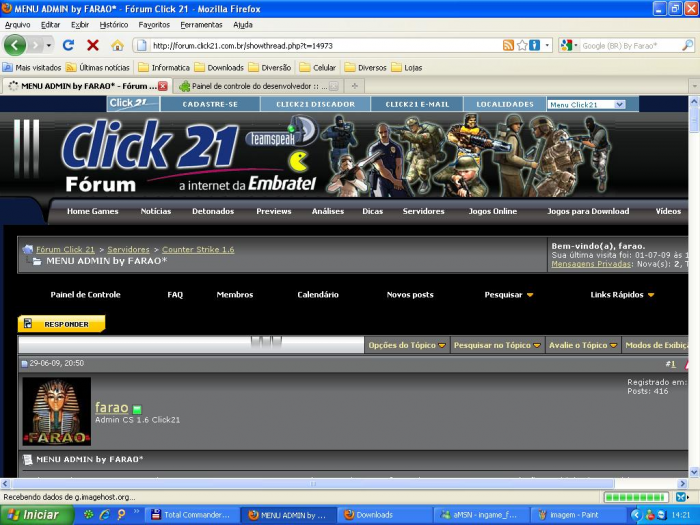Go back with the green arrow button

15,45
